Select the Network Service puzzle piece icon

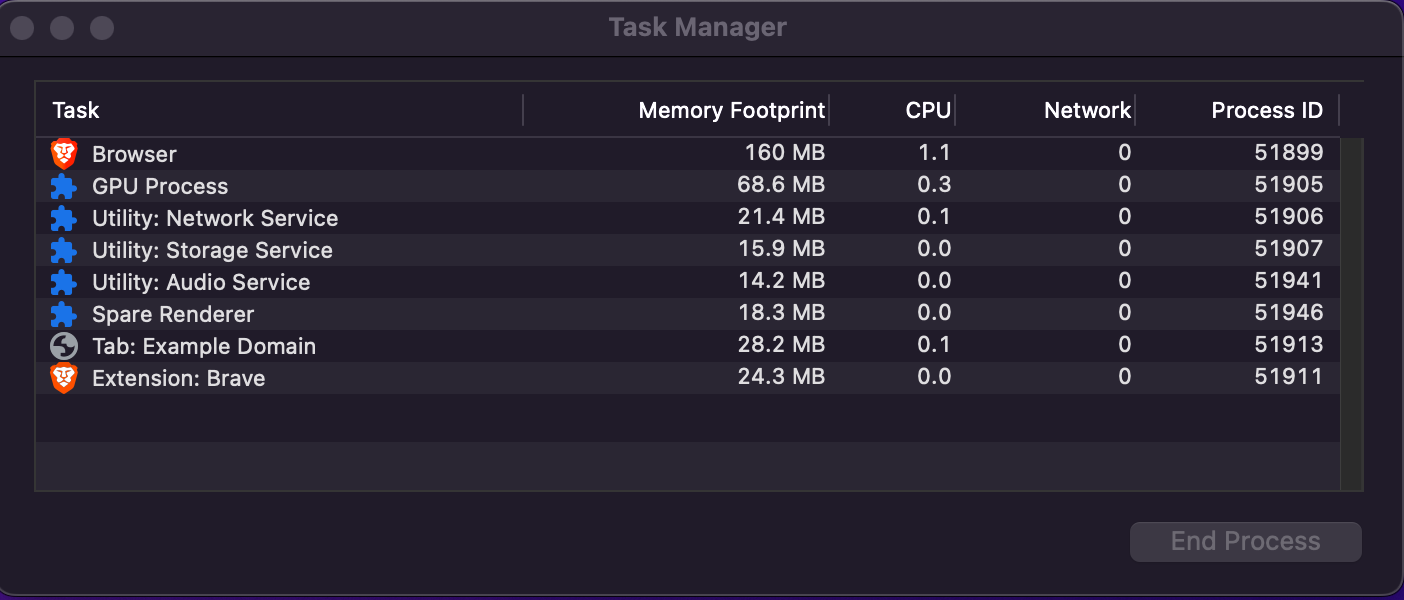click(x=64, y=218)
